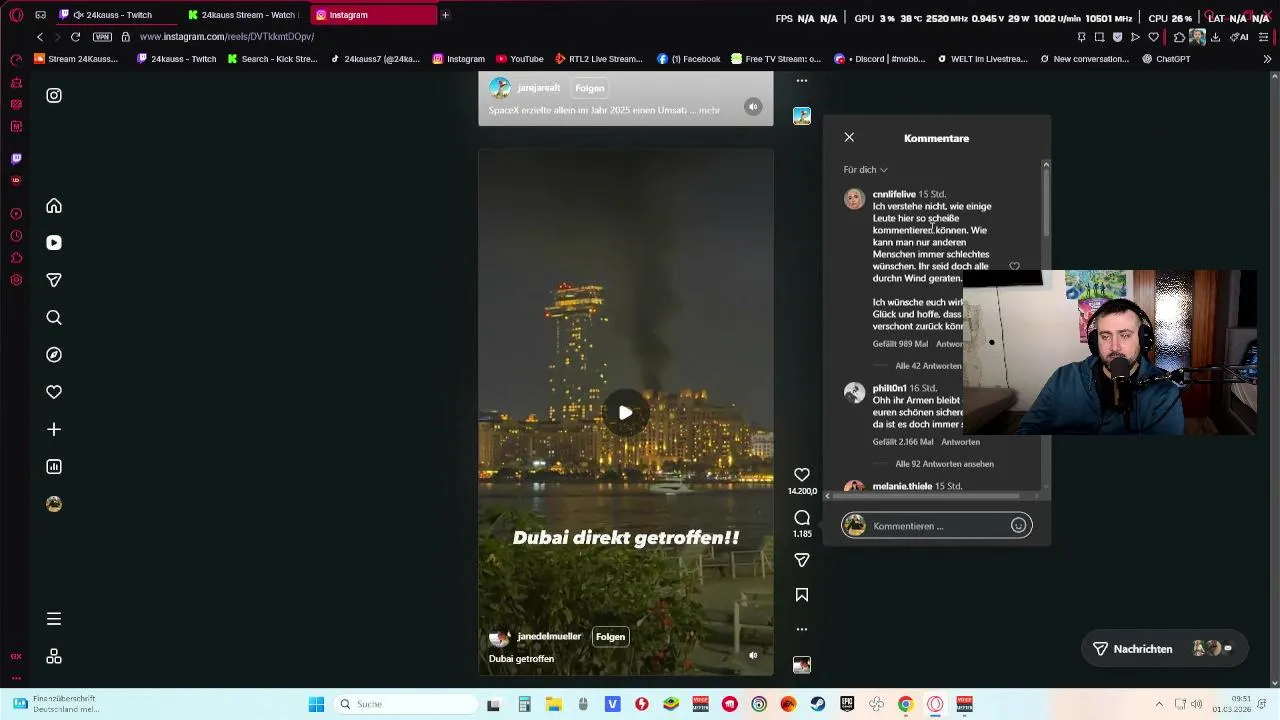The image size is (1280, 720).
Task: Toggle mute on the Dubai reel
Action: (753, 656)
